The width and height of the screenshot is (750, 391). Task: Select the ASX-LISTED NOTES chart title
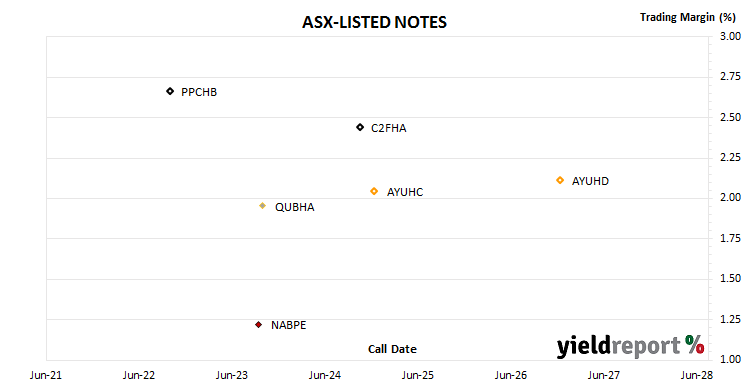pyautogui.click(x=374, y=22)
